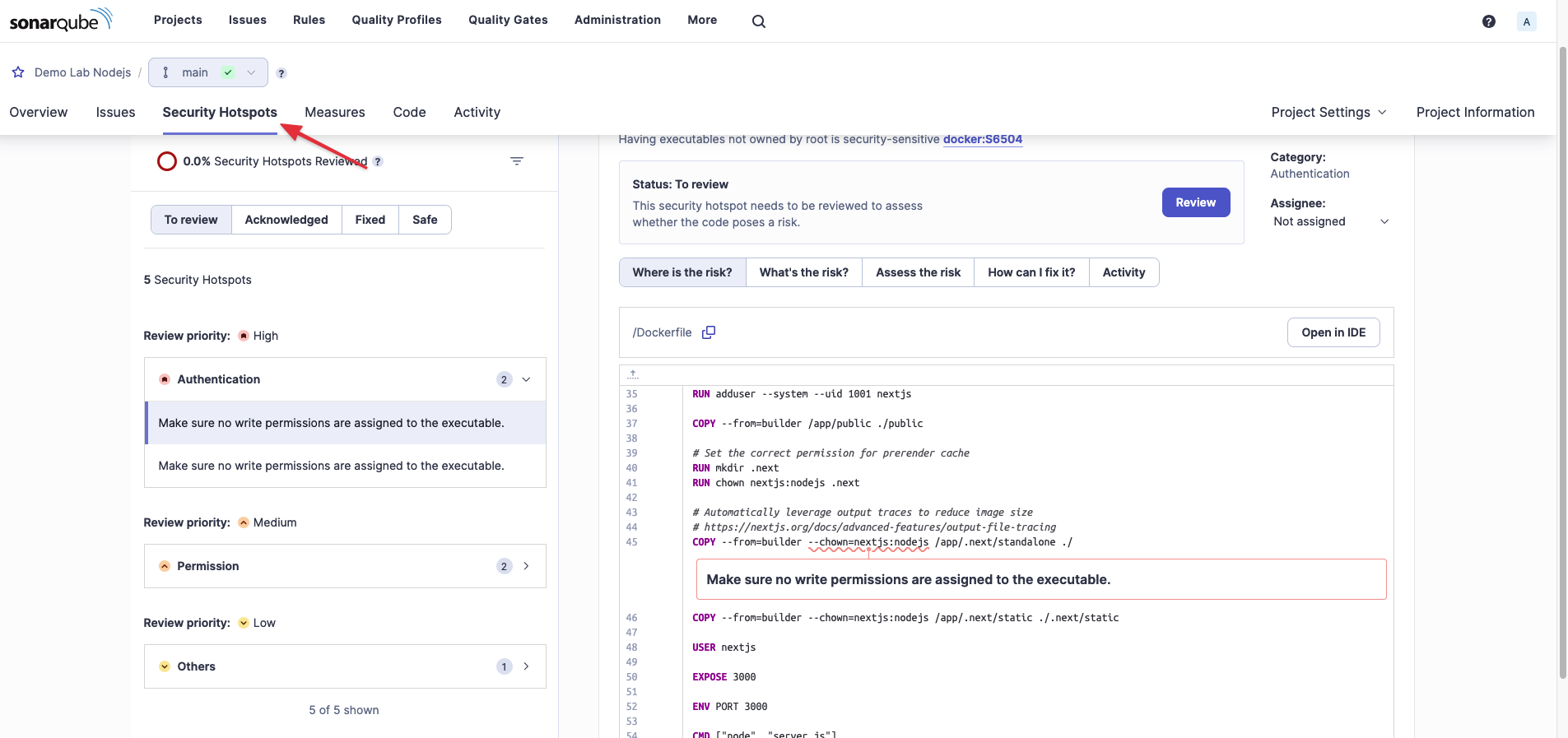This screenshot has width=1568, height=738.
Task: Copy the /Dockerfile path using the copy icon
Action: tap(708, 332)
